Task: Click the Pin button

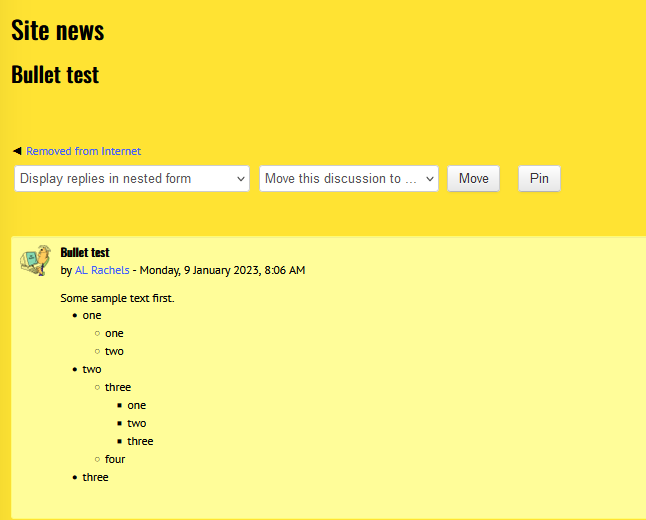Action: [539, 178]
